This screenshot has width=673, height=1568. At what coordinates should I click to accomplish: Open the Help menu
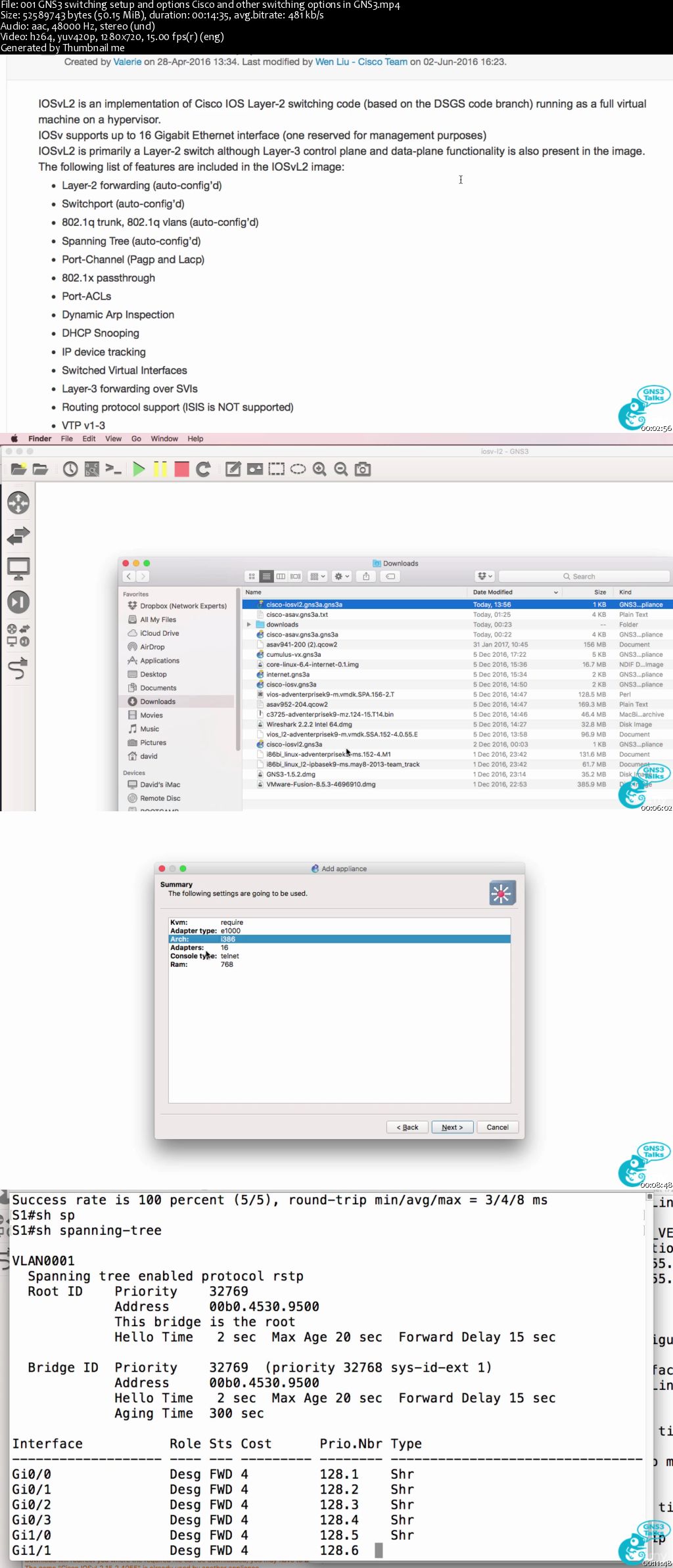tap(195, 439)
